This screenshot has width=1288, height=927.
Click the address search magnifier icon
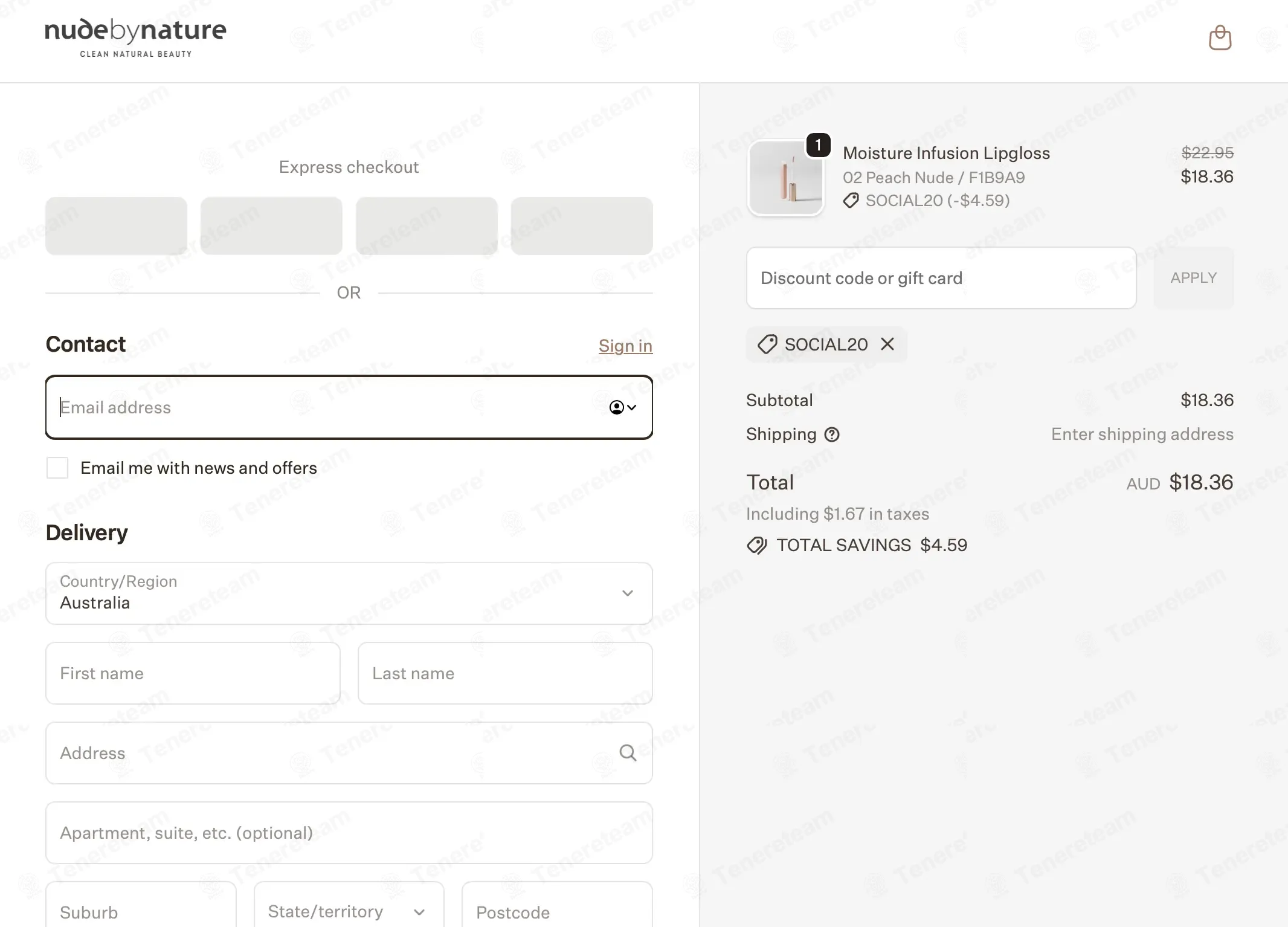click(628, 753)
